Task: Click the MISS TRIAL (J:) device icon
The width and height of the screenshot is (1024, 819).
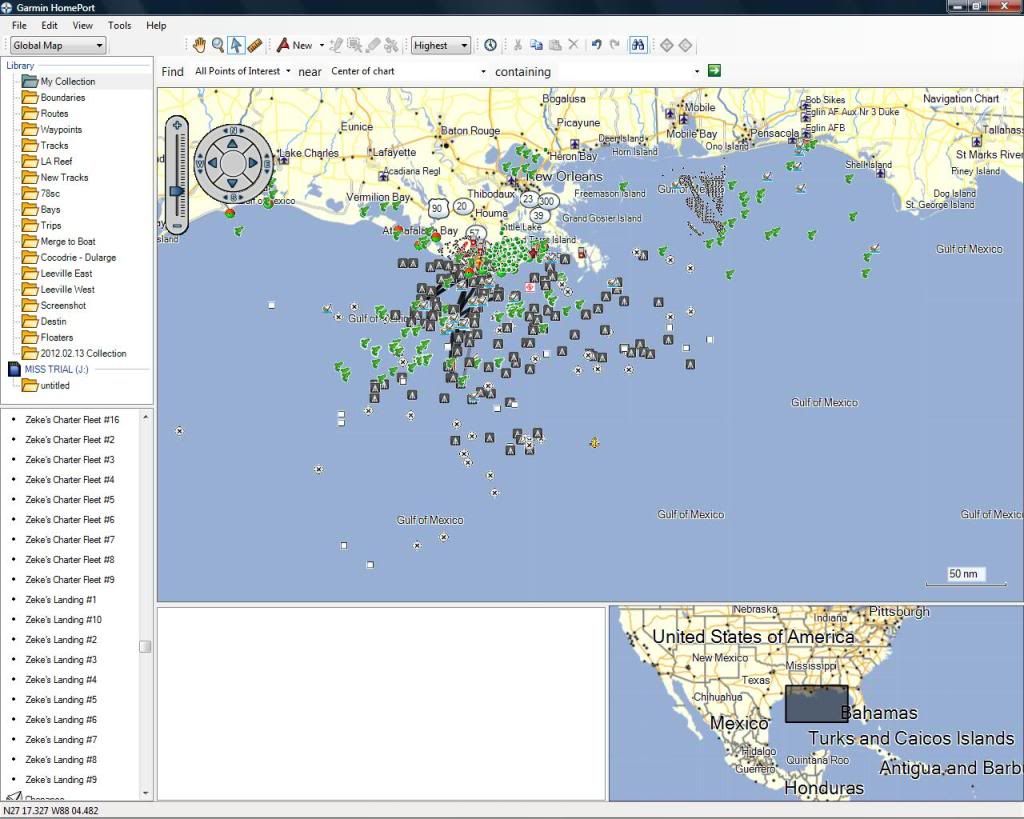Action: click(x=14, y=369)
